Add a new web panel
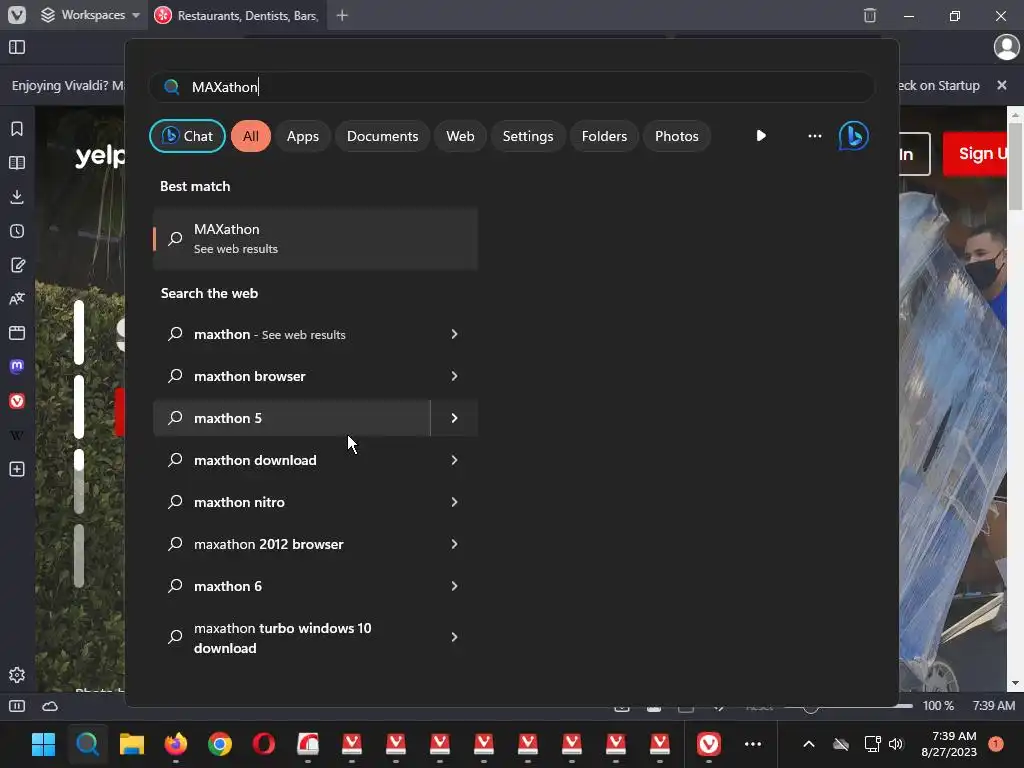 coord(17,469)
